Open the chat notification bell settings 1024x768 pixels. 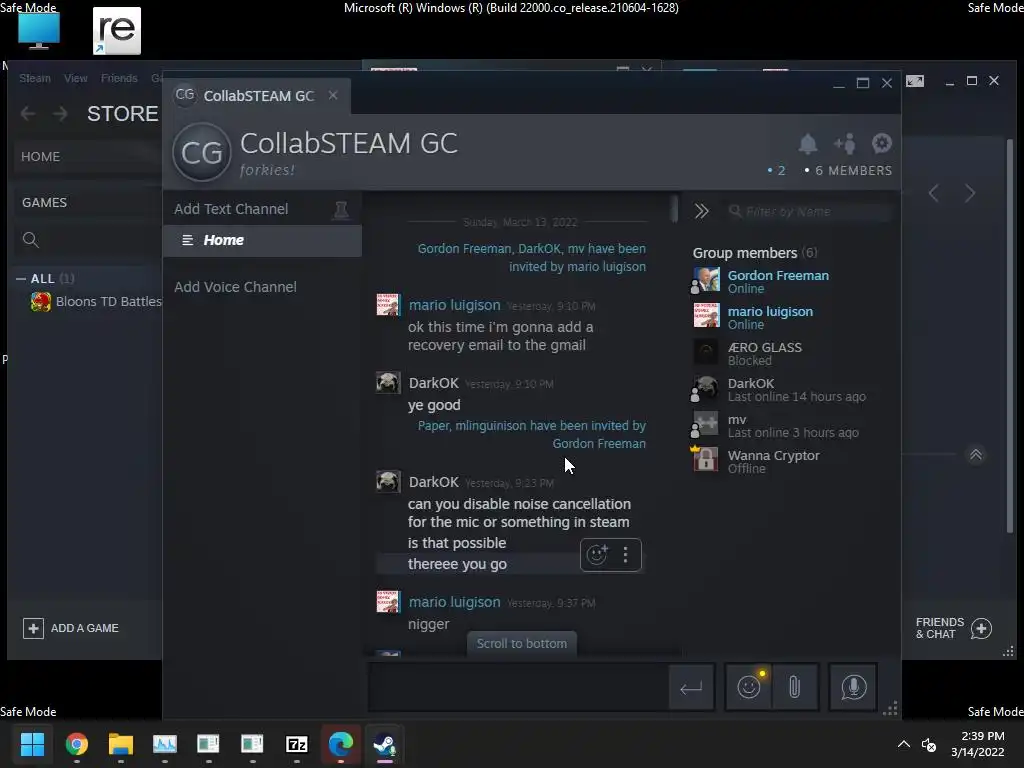coord(808,144)
